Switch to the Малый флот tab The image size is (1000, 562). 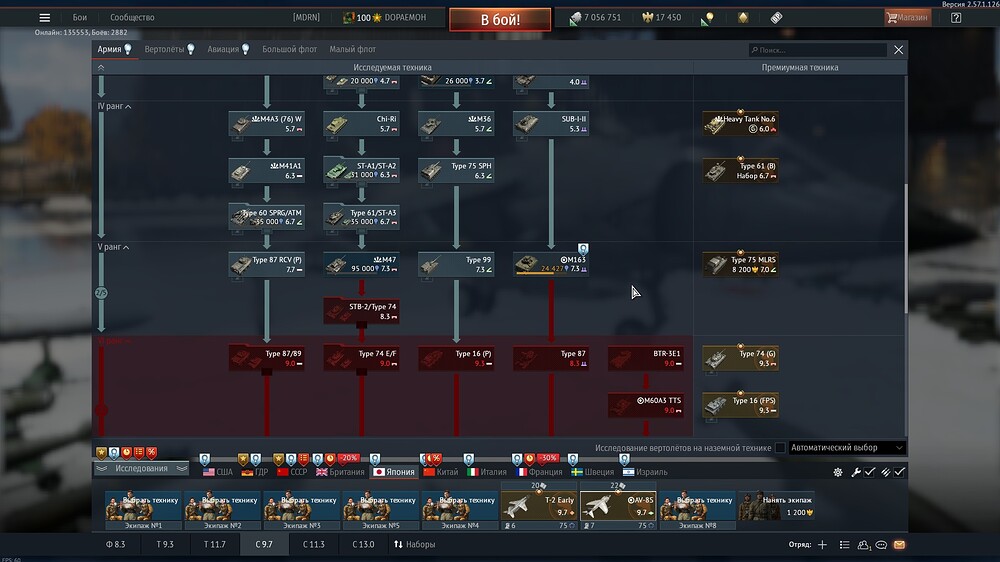(353, 49)
